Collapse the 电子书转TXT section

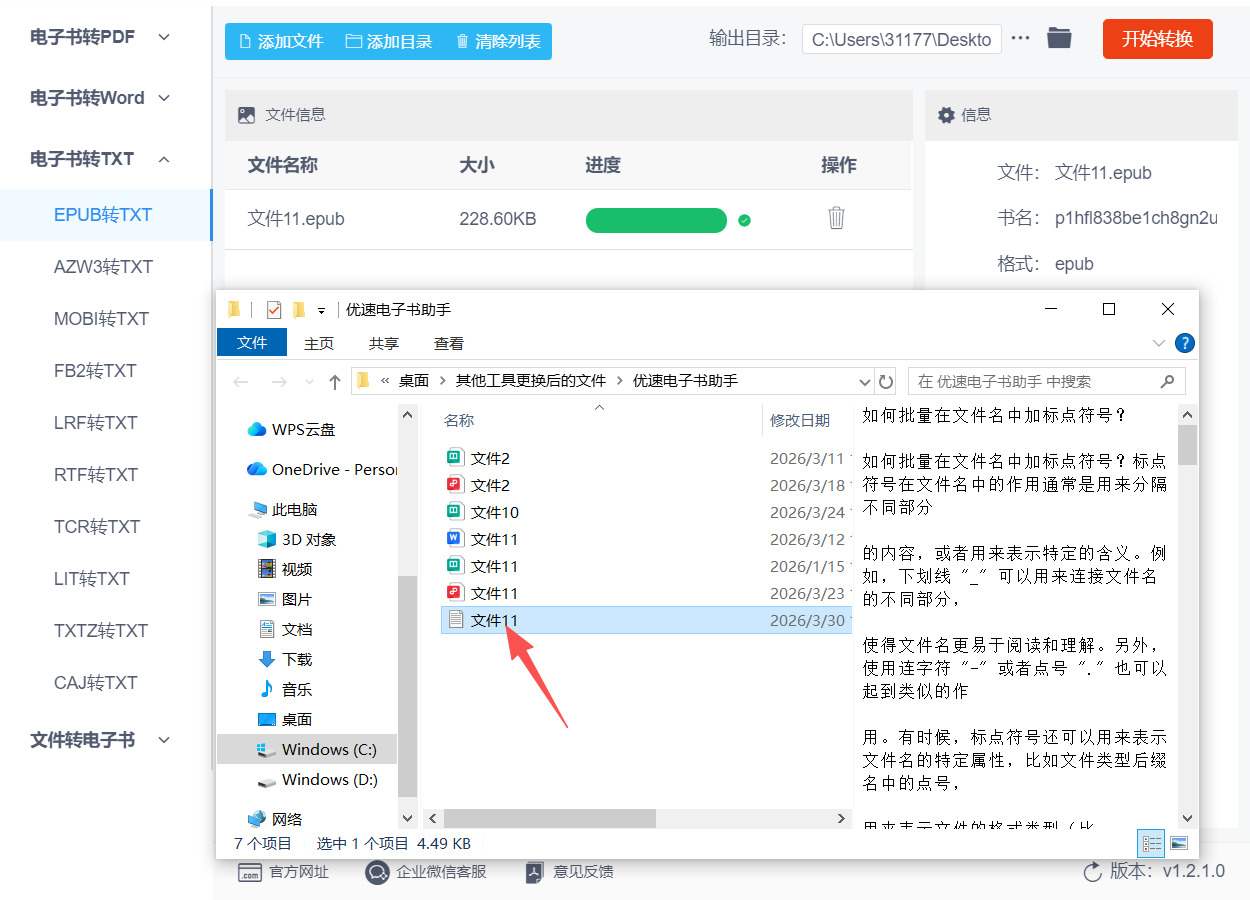click(x=100, y=159)
